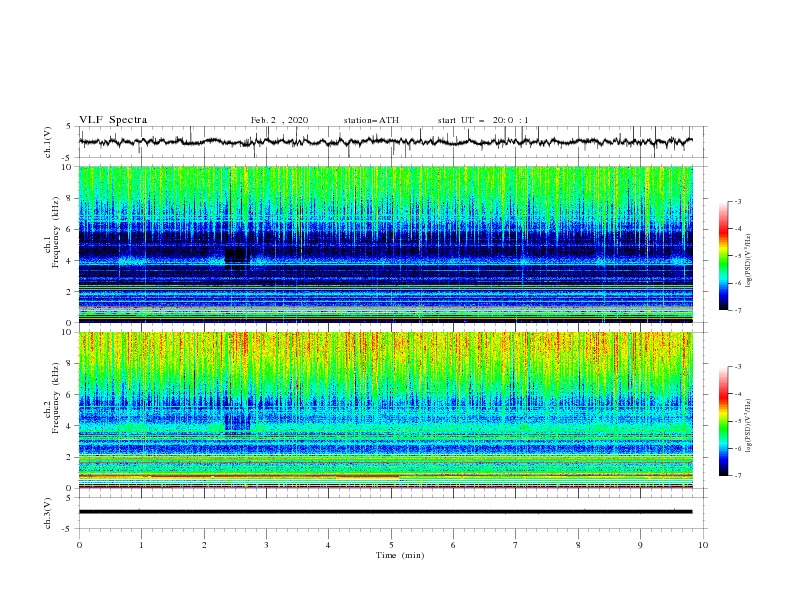Click the ch.2 "Frequency (kHz)" axis label
This screenshot has height=612, width=792.
click(56, 398)
